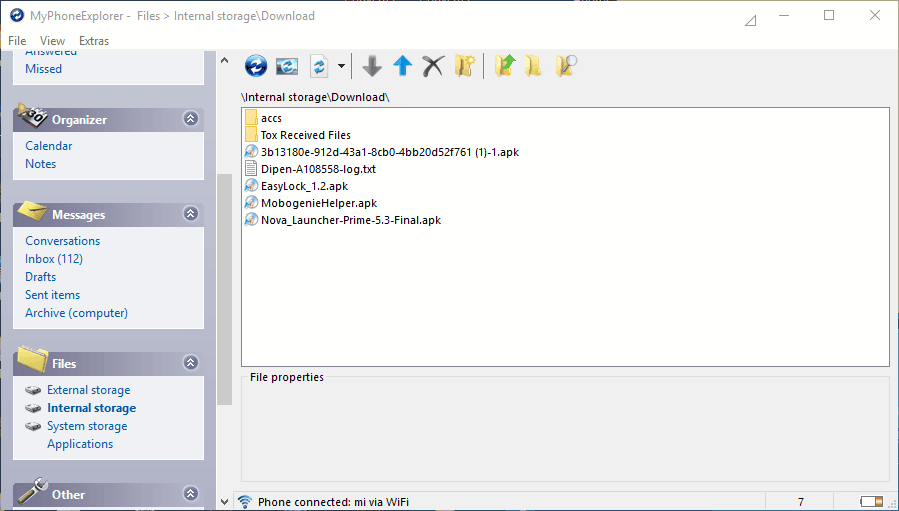The image size is (899, 511).
Task: Click the delete X toolbar icon
Action: [433, 66]
